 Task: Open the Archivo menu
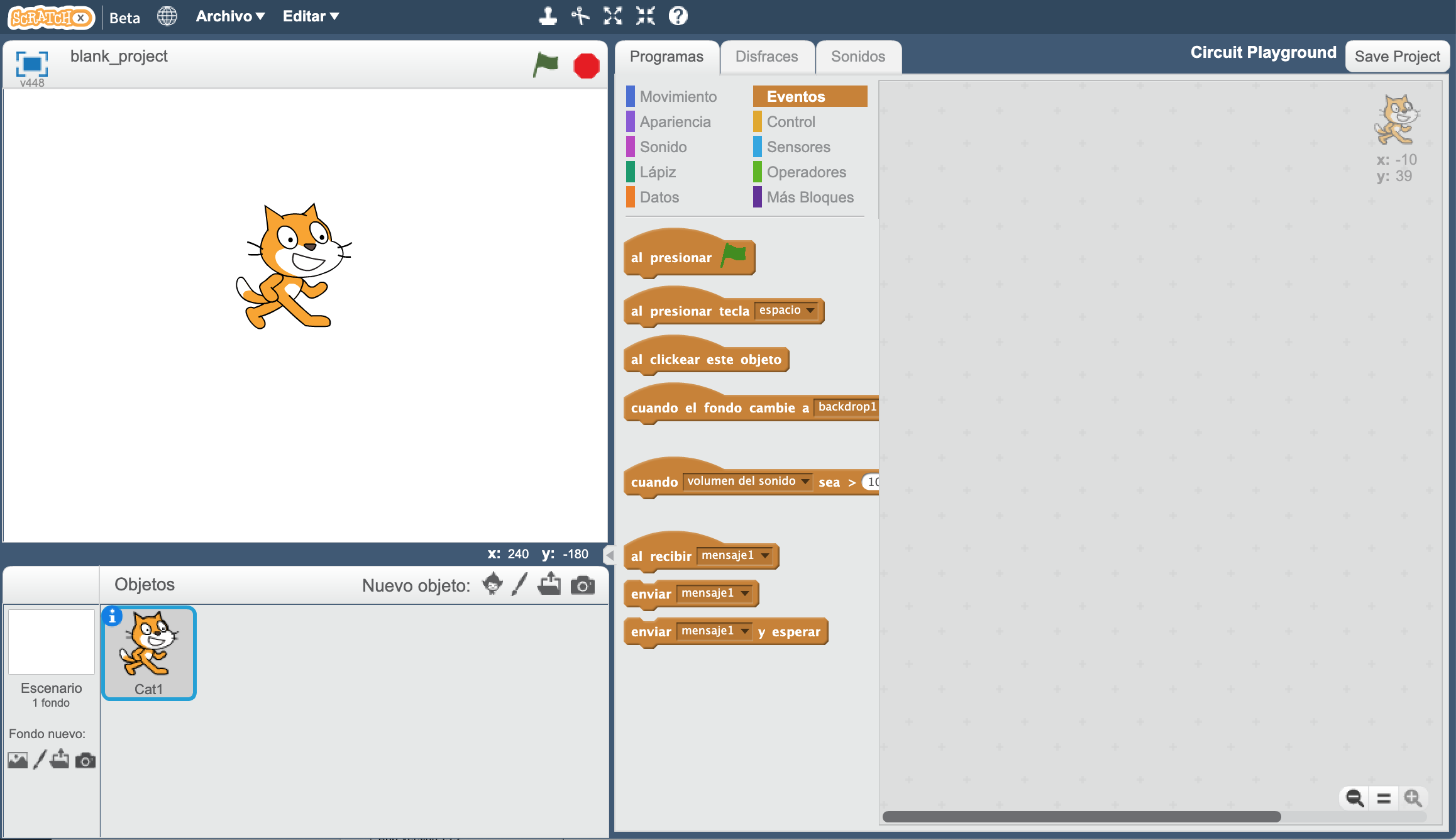[230, 16]
